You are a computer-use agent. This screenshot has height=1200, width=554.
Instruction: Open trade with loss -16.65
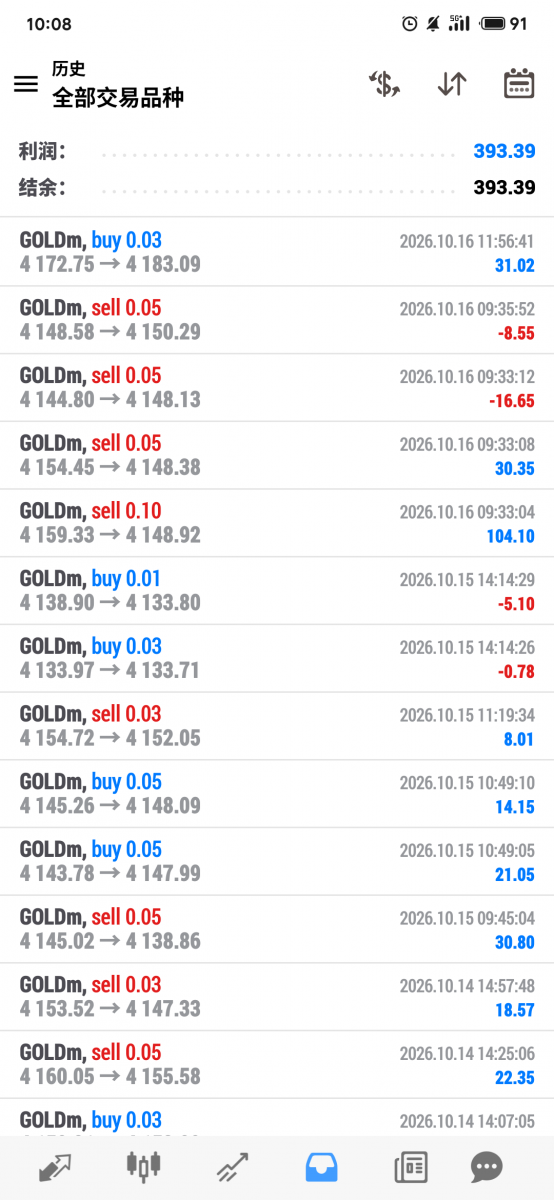(x=277, y=388)
